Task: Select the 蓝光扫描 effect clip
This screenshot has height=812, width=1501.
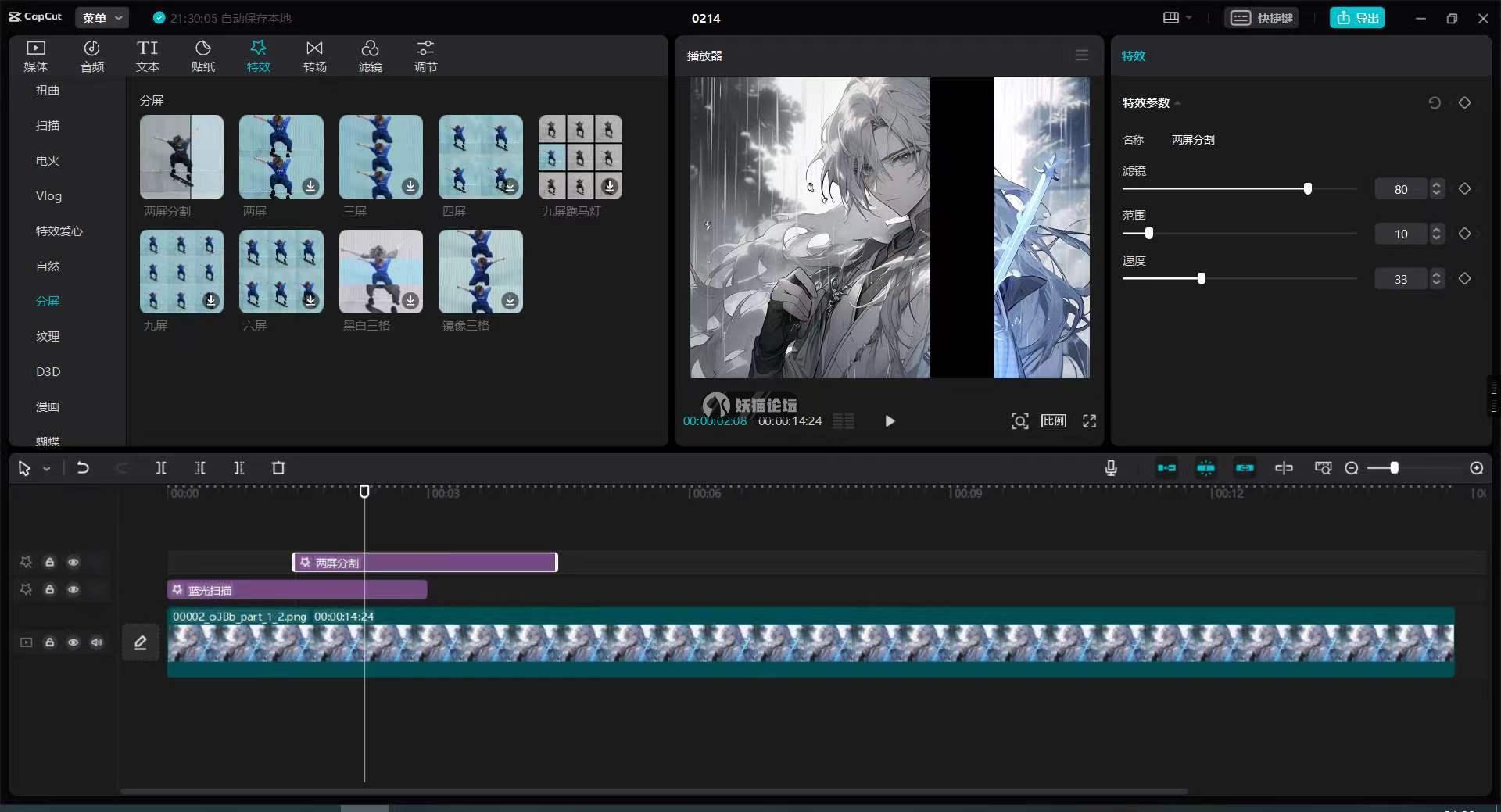Action: (297, 590)
